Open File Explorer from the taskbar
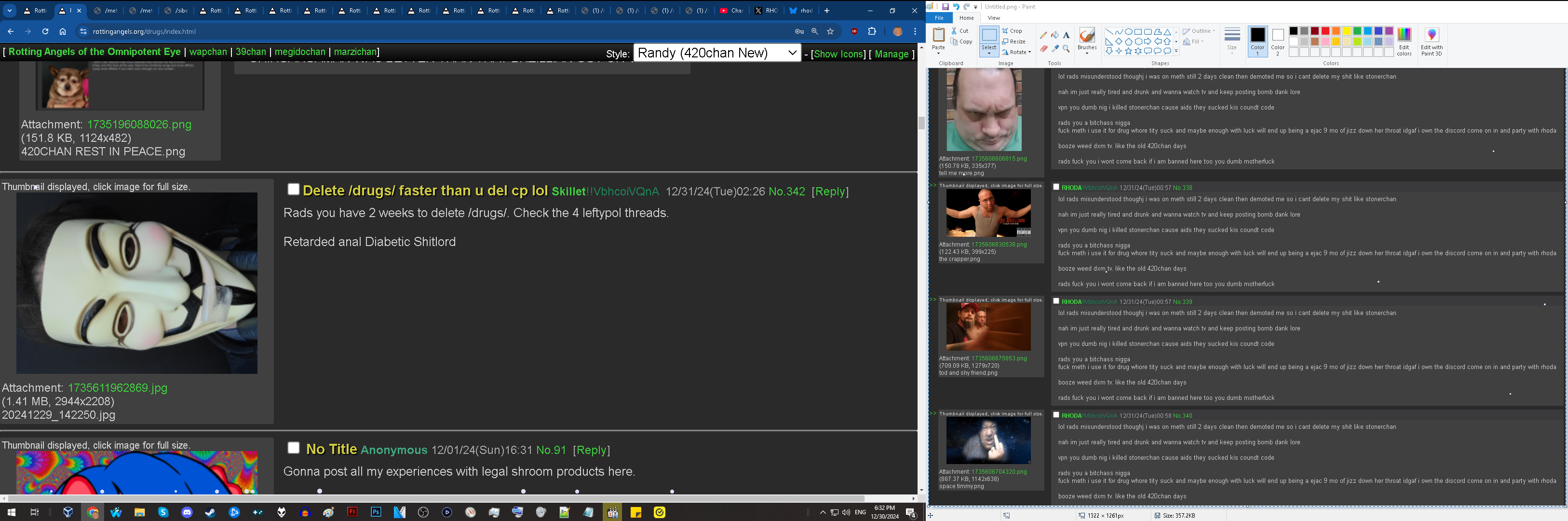 point(139,512)
